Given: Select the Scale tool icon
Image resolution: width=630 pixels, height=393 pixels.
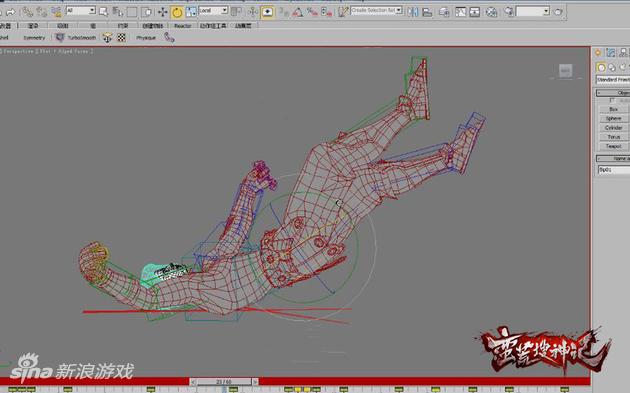Looking at the screenshot, I should 191,12.
